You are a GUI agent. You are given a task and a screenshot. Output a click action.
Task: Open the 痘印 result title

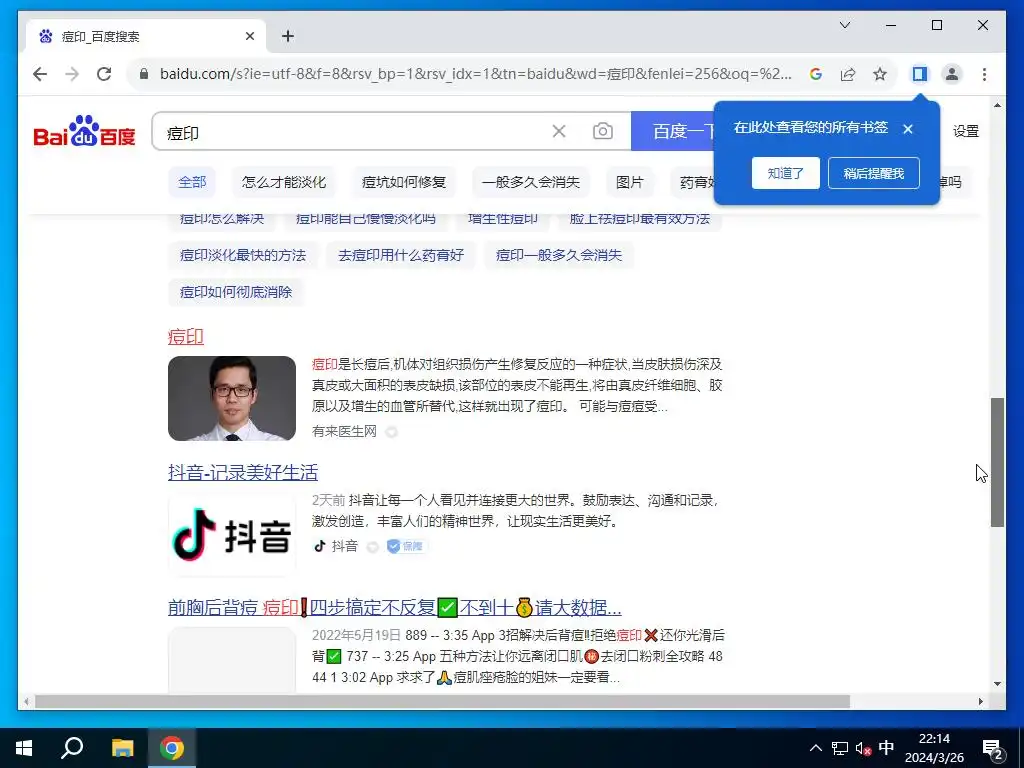[186, 337]
